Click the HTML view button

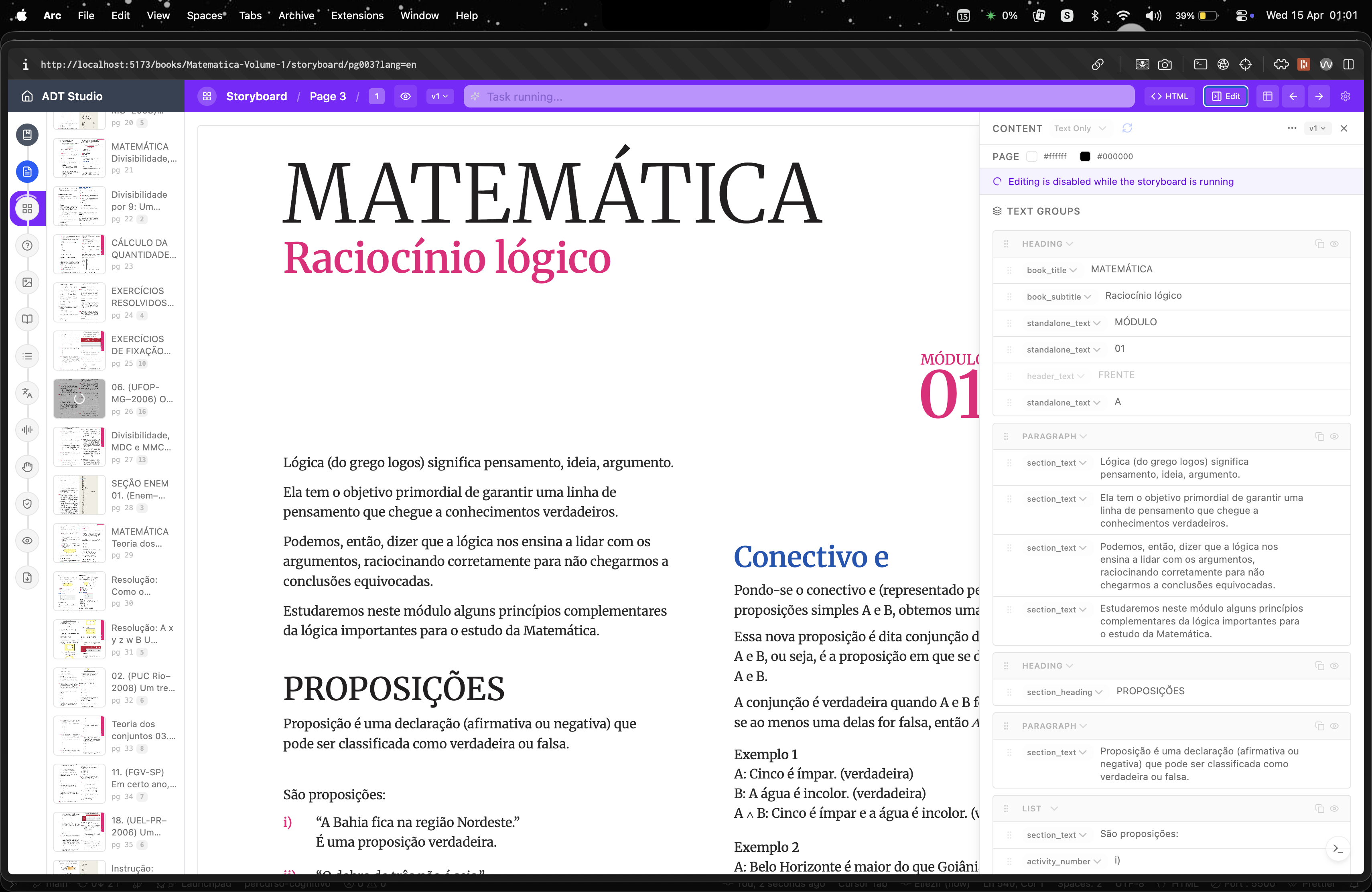click(1170, 96)
